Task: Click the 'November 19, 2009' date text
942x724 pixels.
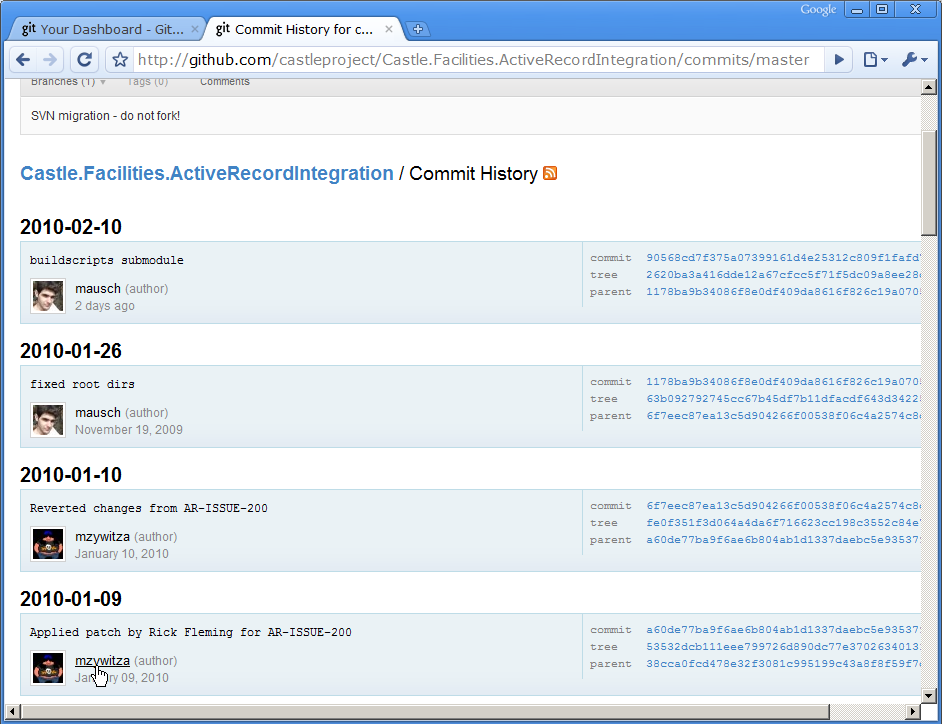Action: [129, 430]
